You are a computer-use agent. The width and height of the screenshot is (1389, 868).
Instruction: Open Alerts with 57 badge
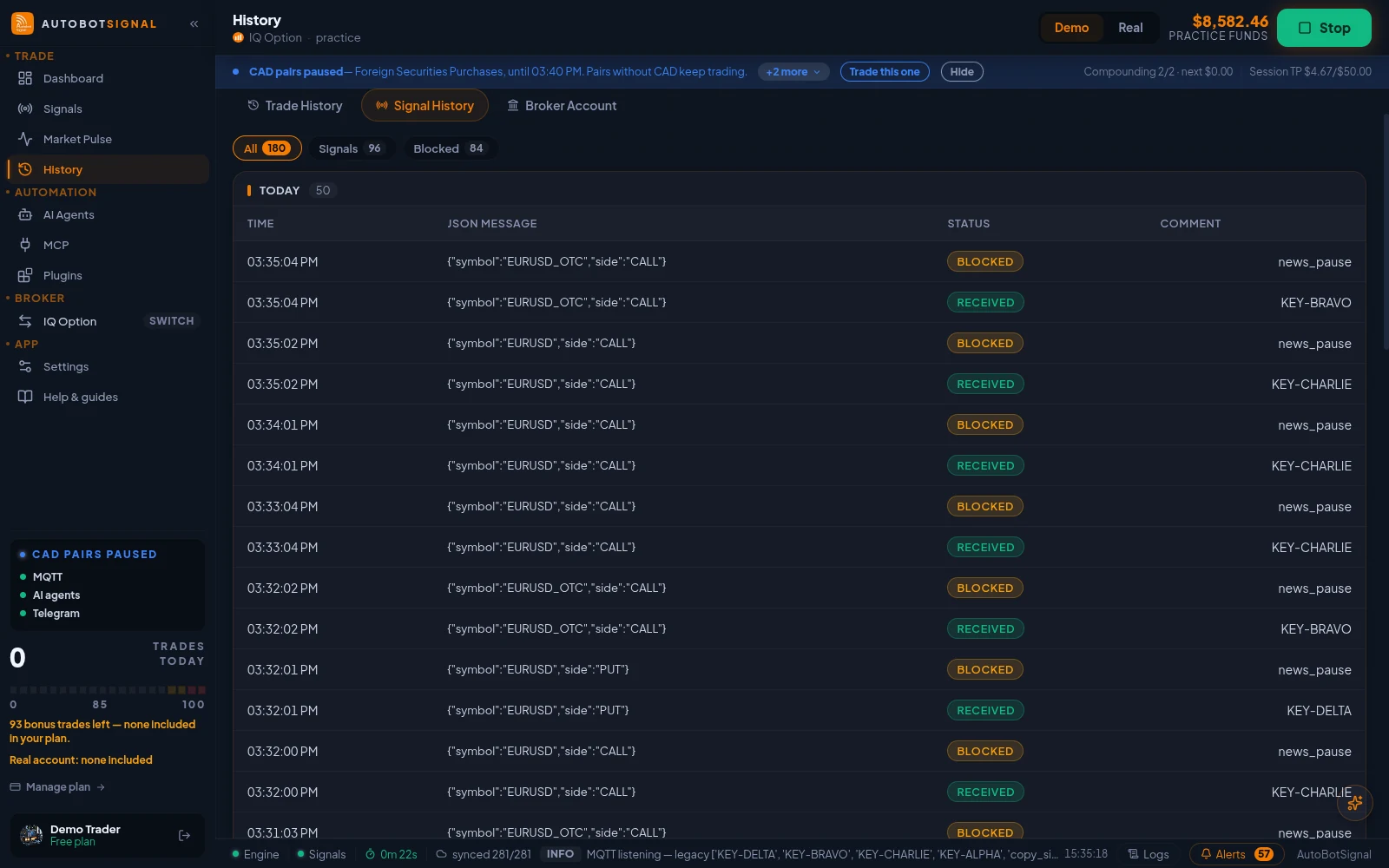[x=1237, y=854]
